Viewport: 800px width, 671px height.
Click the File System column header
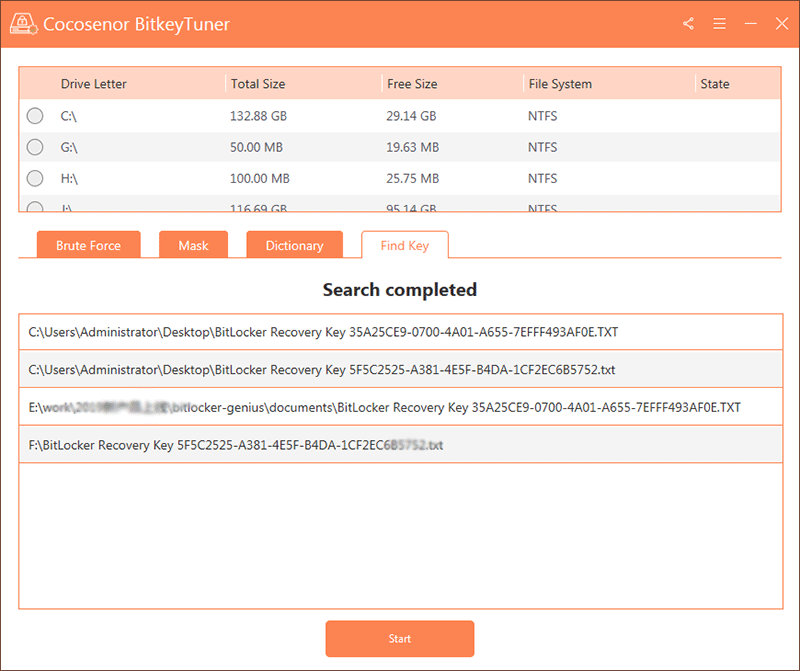560,84
